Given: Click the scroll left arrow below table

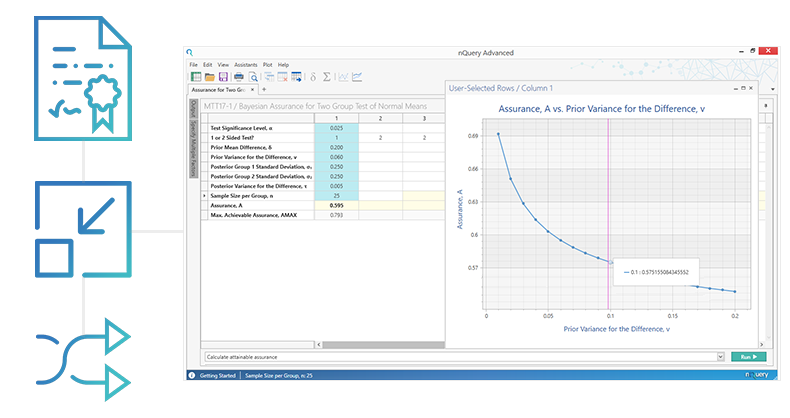Looking at the screenshot, I should pyautogui.click(x=318, y=345).
